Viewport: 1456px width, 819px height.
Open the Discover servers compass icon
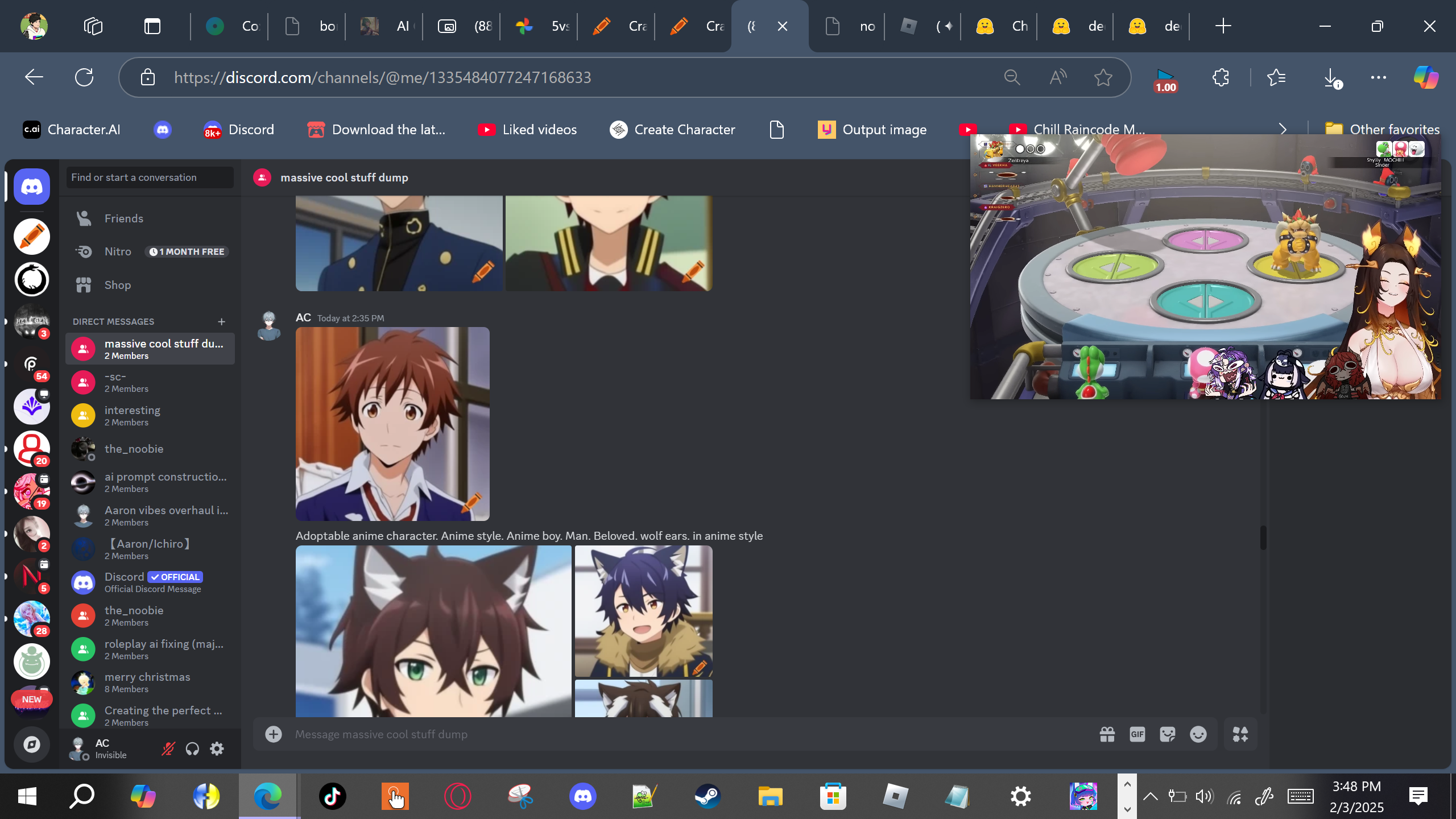coord(32,744)
